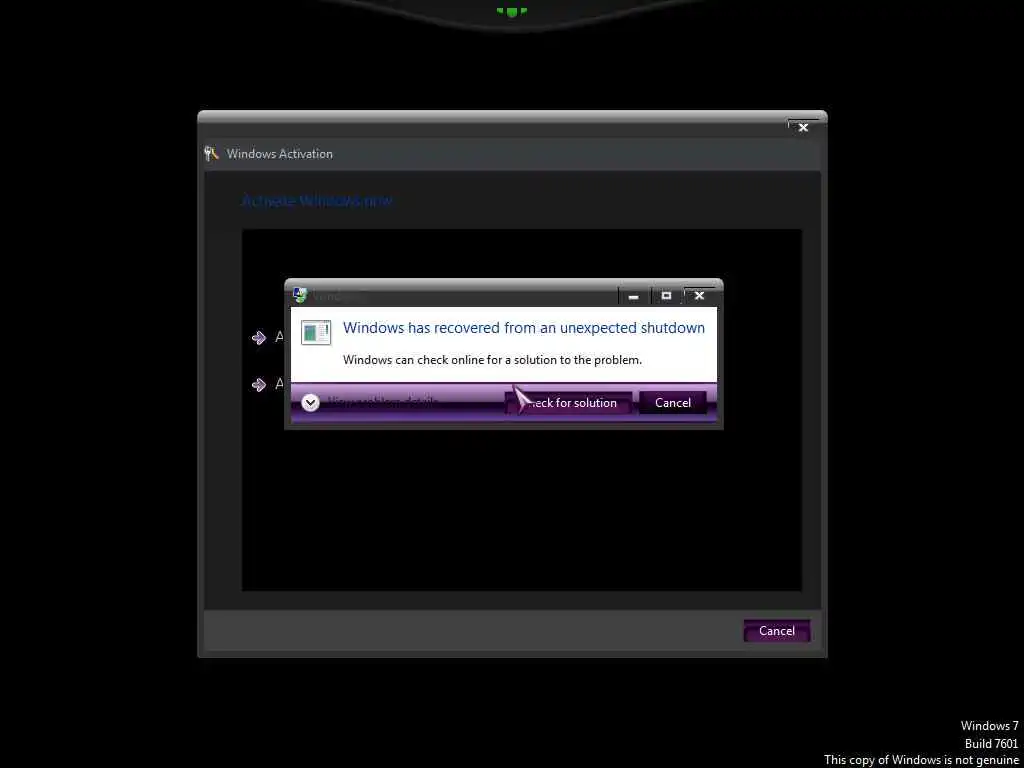Cancel the unexpected shutdown dialog
This screenshot has height=768, width=1024.
point(673,403)
